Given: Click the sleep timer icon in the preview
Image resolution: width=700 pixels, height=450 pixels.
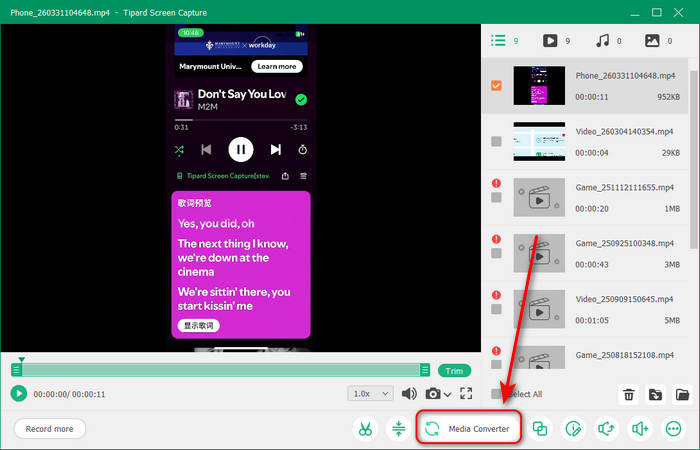Looking at the screenshot, I should [303, 150].
